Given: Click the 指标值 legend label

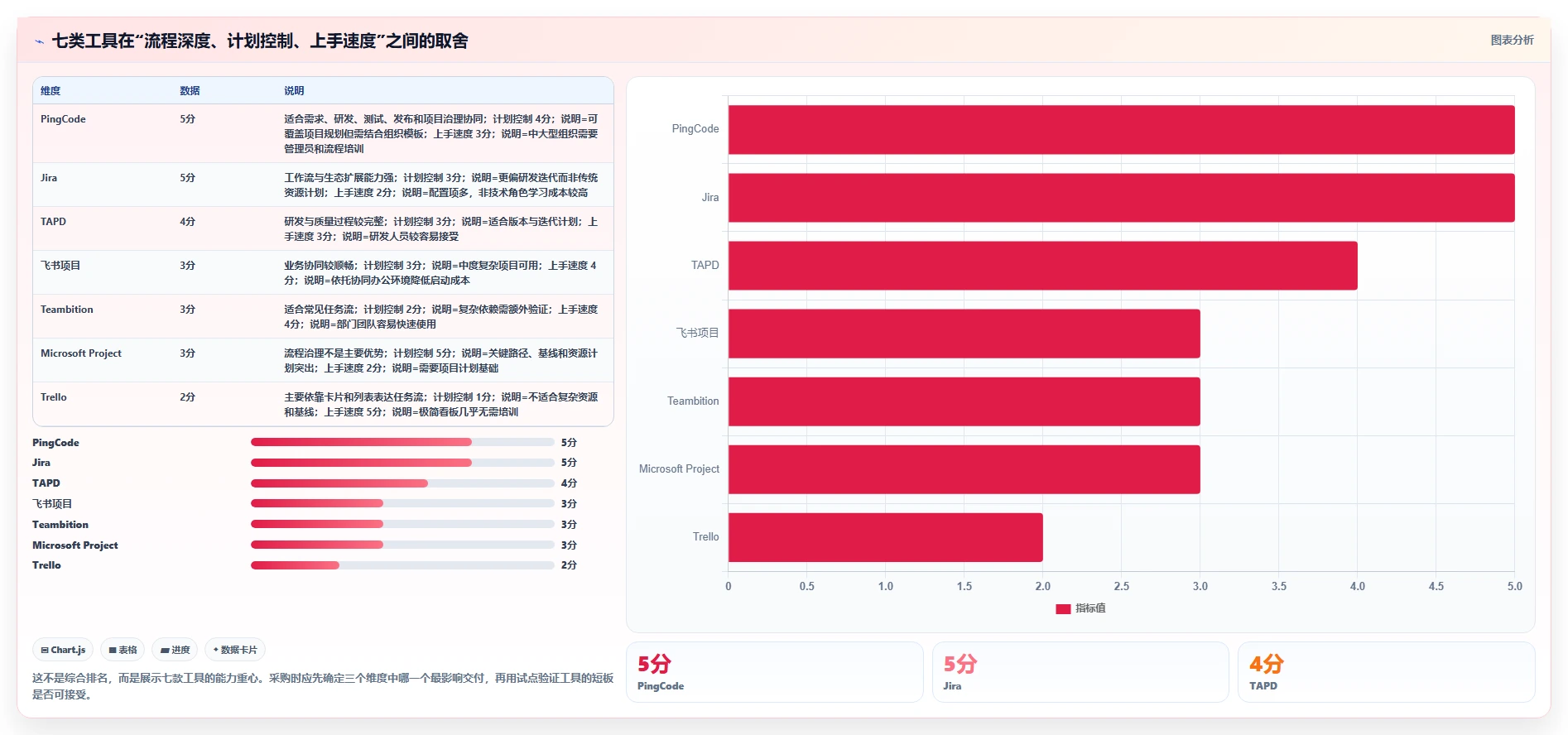Looking at the screenshot, I should (x=1090, y=608).
